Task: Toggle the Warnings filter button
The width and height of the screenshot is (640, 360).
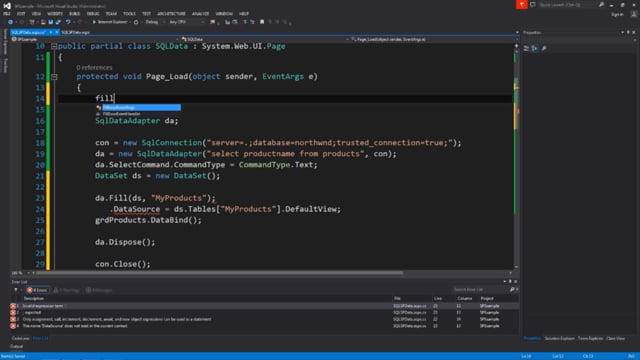Action: click(67, 290)
